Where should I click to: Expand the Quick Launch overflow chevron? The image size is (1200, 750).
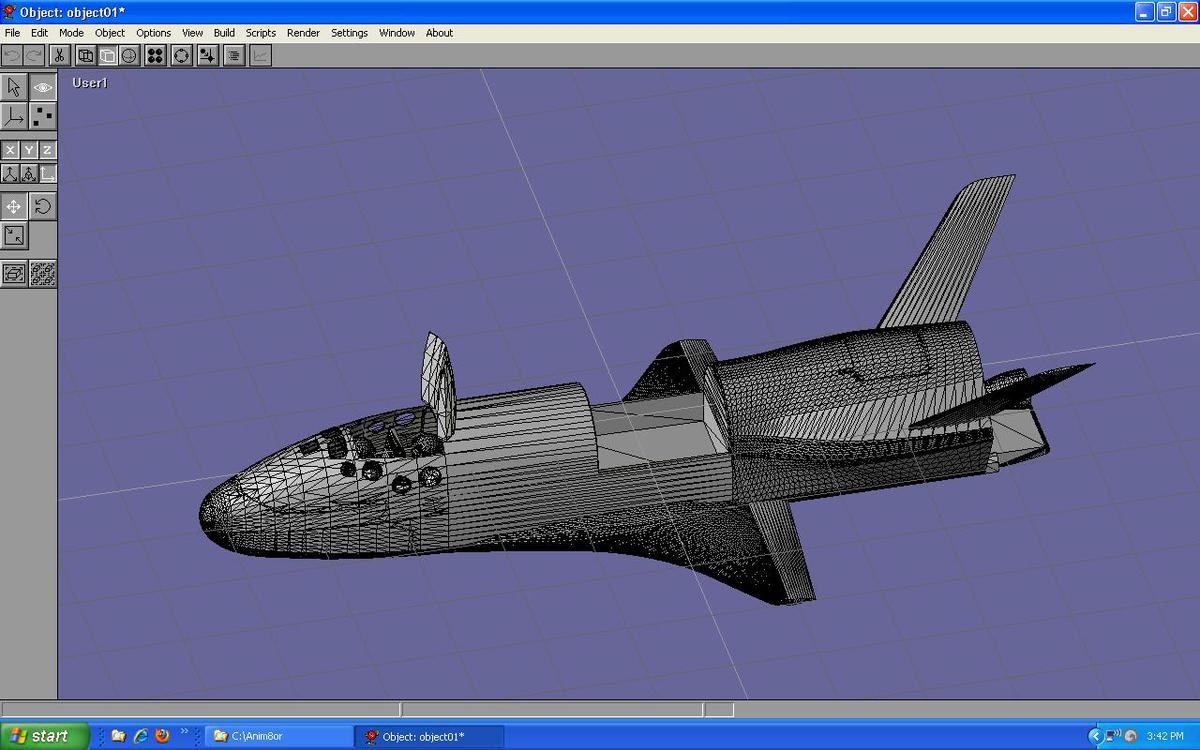(185, 732)
